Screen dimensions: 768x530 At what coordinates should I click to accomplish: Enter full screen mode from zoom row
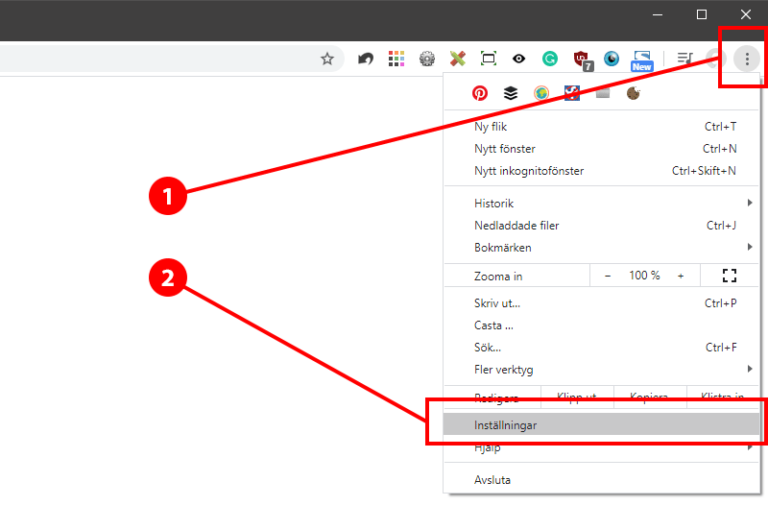pos(729,276)
